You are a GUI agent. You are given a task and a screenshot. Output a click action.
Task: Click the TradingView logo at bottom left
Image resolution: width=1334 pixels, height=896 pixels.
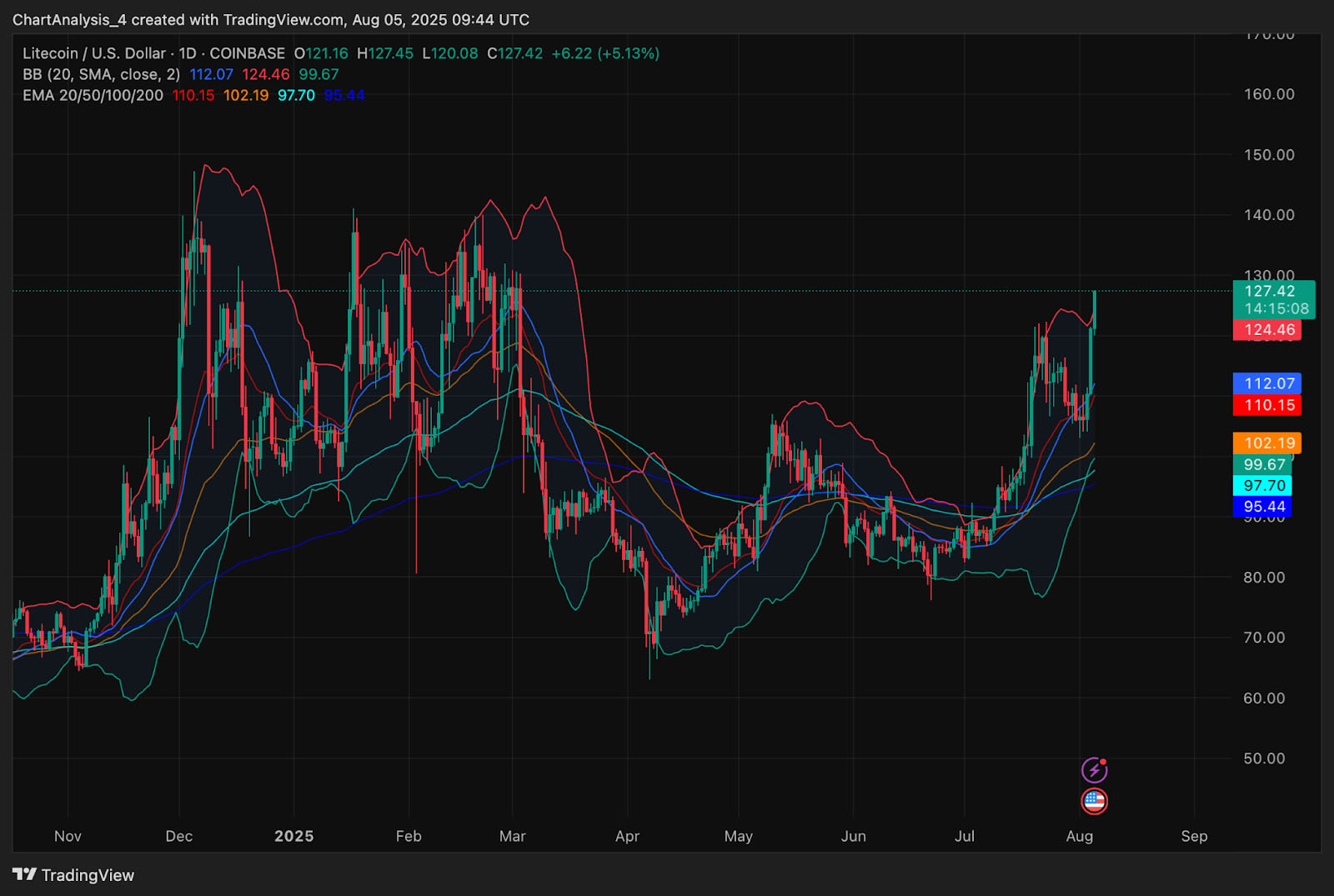click(x=73, y=875)
